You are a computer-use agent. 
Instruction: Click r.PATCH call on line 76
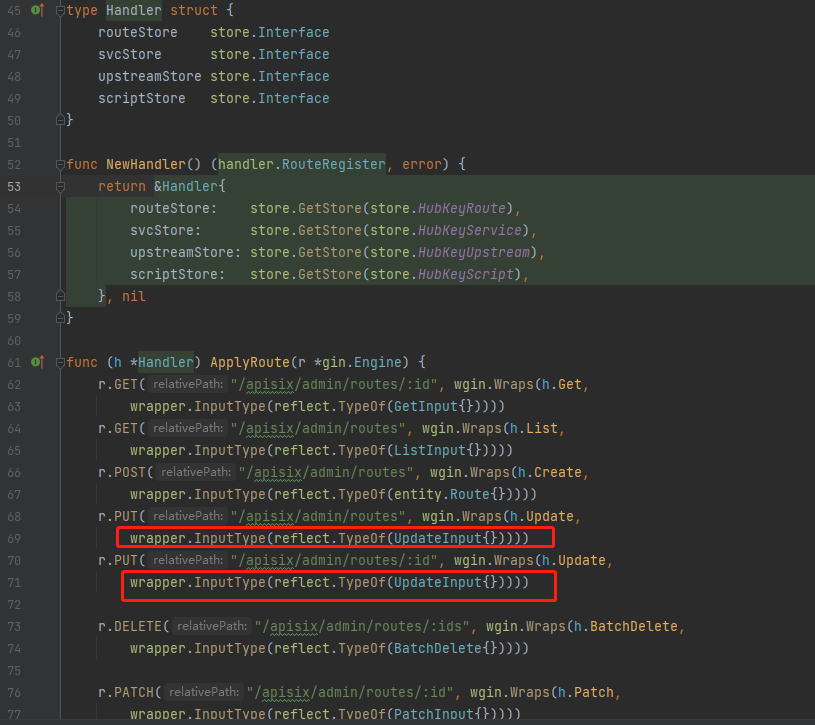126,692
